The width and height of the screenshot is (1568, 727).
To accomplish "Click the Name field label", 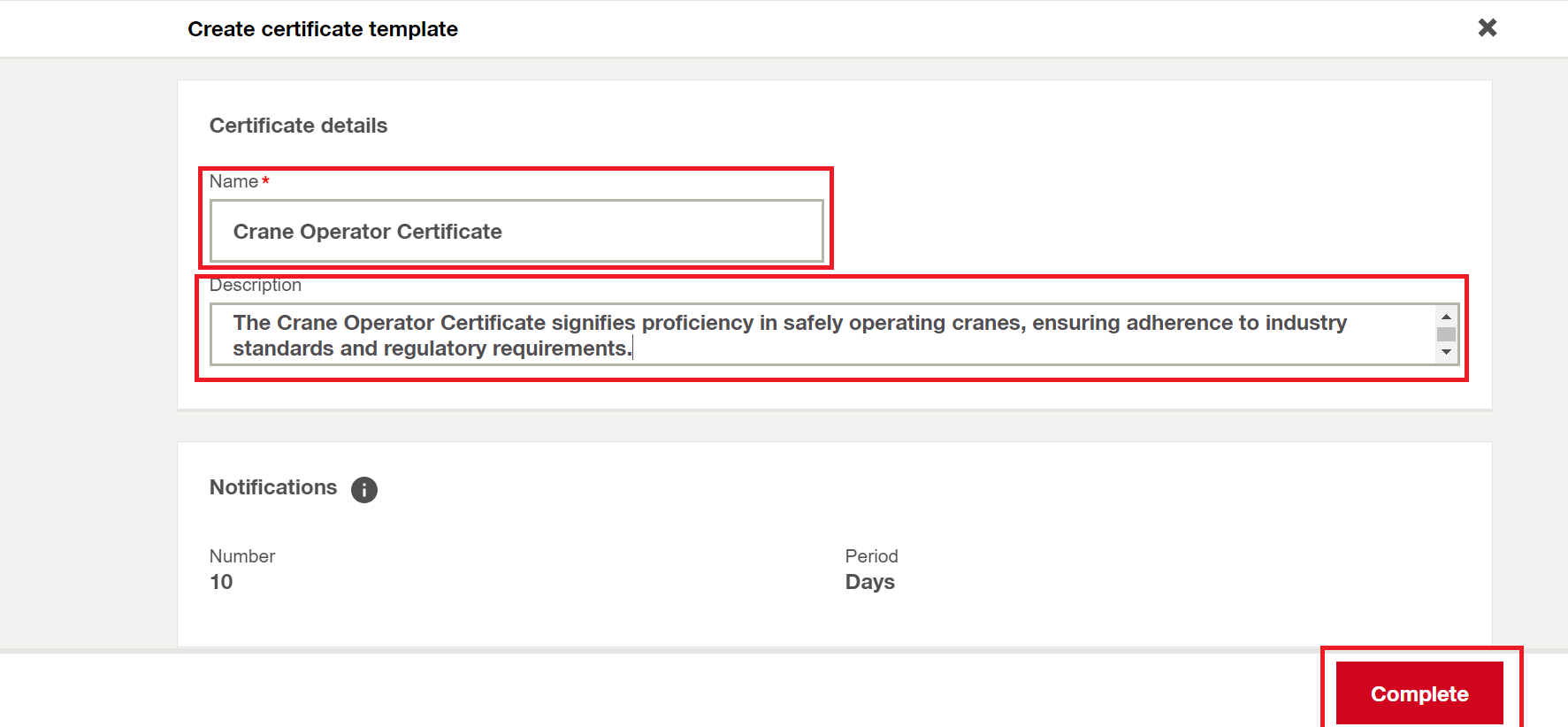I will (234, 181).
